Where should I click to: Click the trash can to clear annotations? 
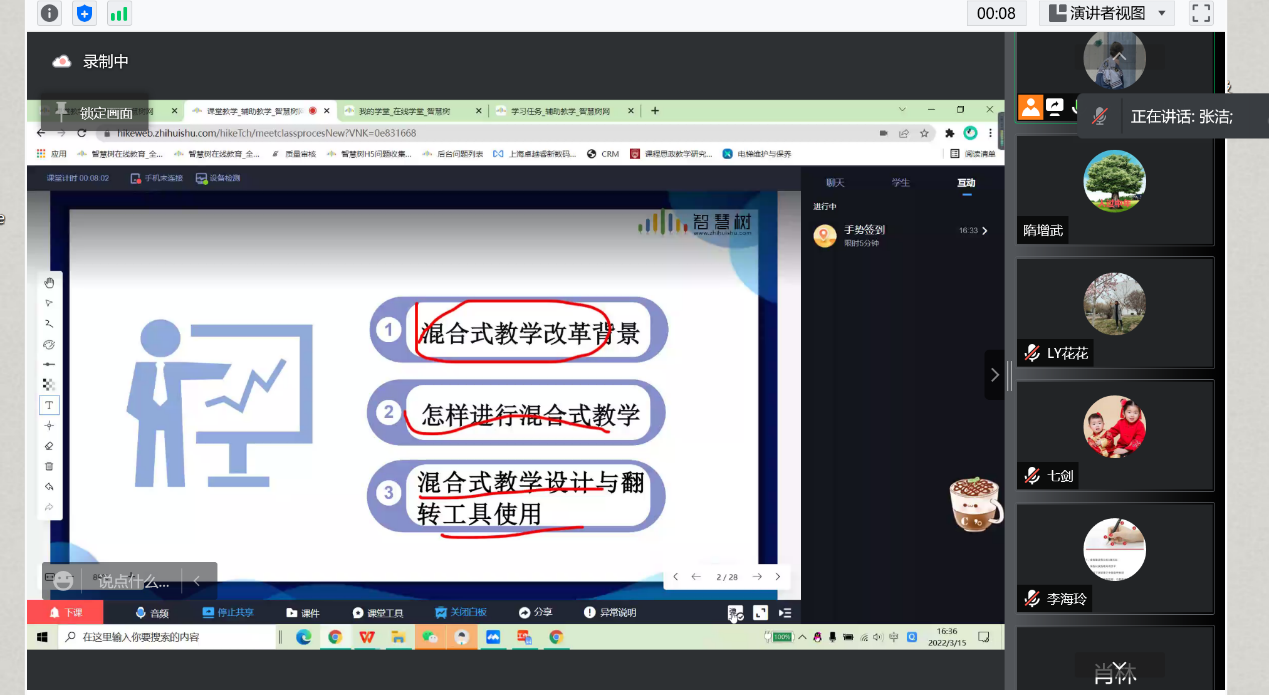pos(49,466)
